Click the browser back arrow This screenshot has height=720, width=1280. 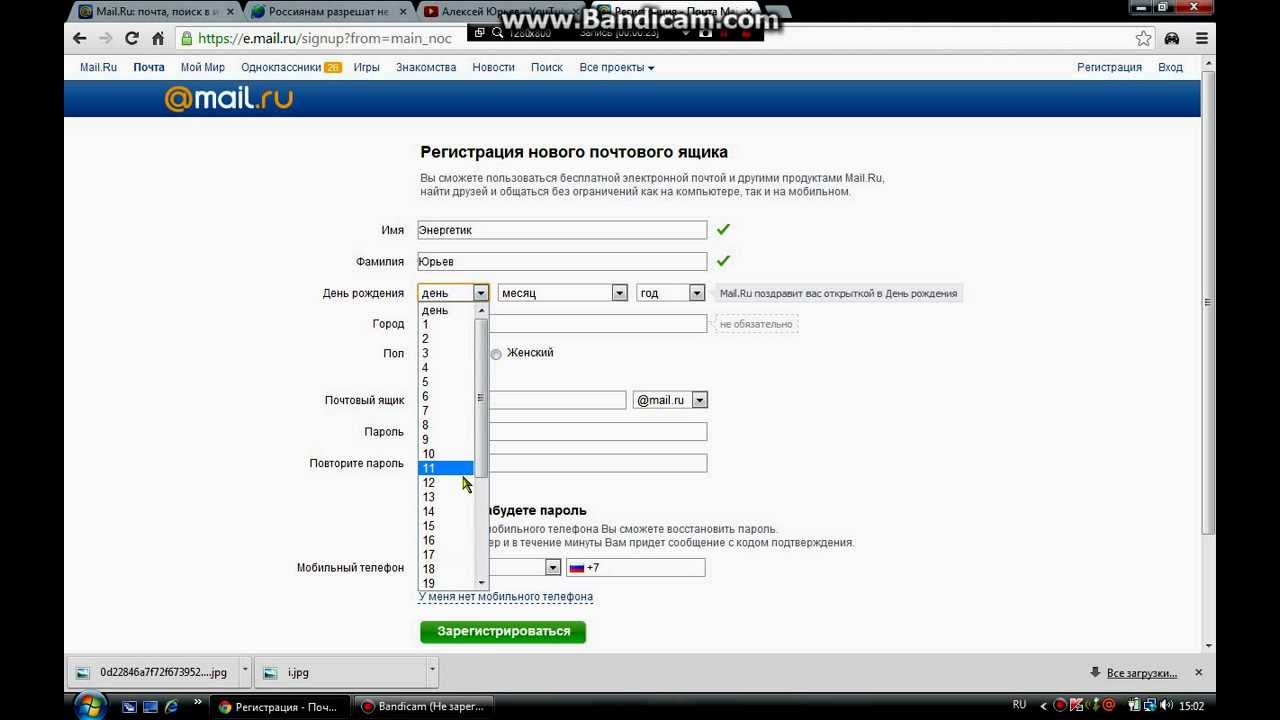[80, 38]
